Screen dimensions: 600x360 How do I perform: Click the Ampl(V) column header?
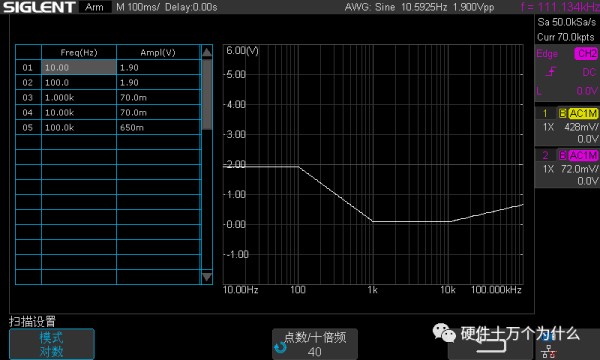point(158,52)
